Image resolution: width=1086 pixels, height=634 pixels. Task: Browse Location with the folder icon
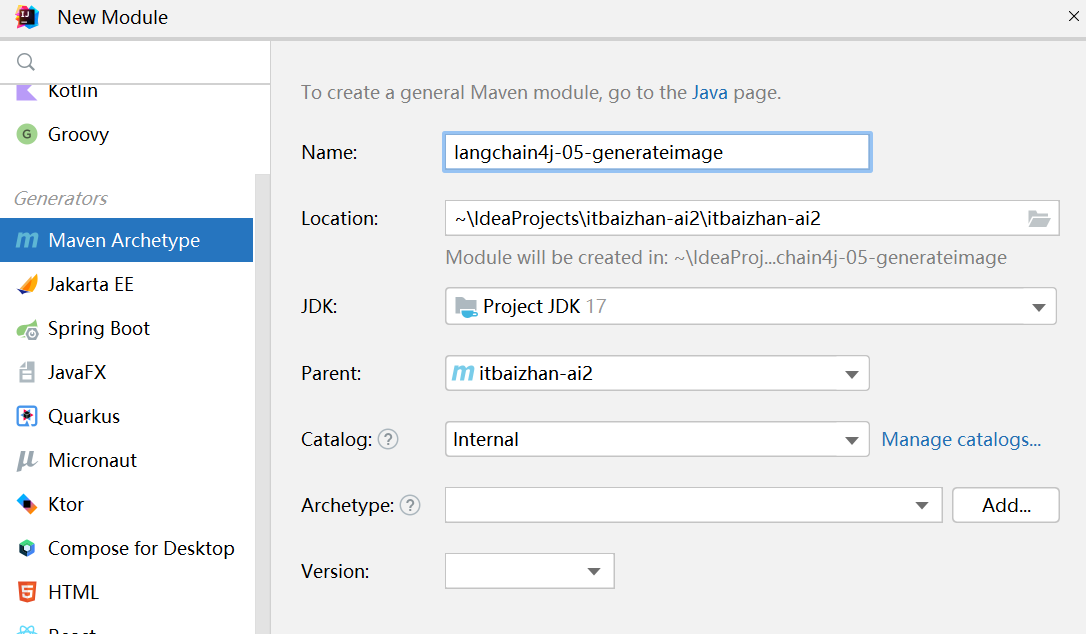(1038, 219)
